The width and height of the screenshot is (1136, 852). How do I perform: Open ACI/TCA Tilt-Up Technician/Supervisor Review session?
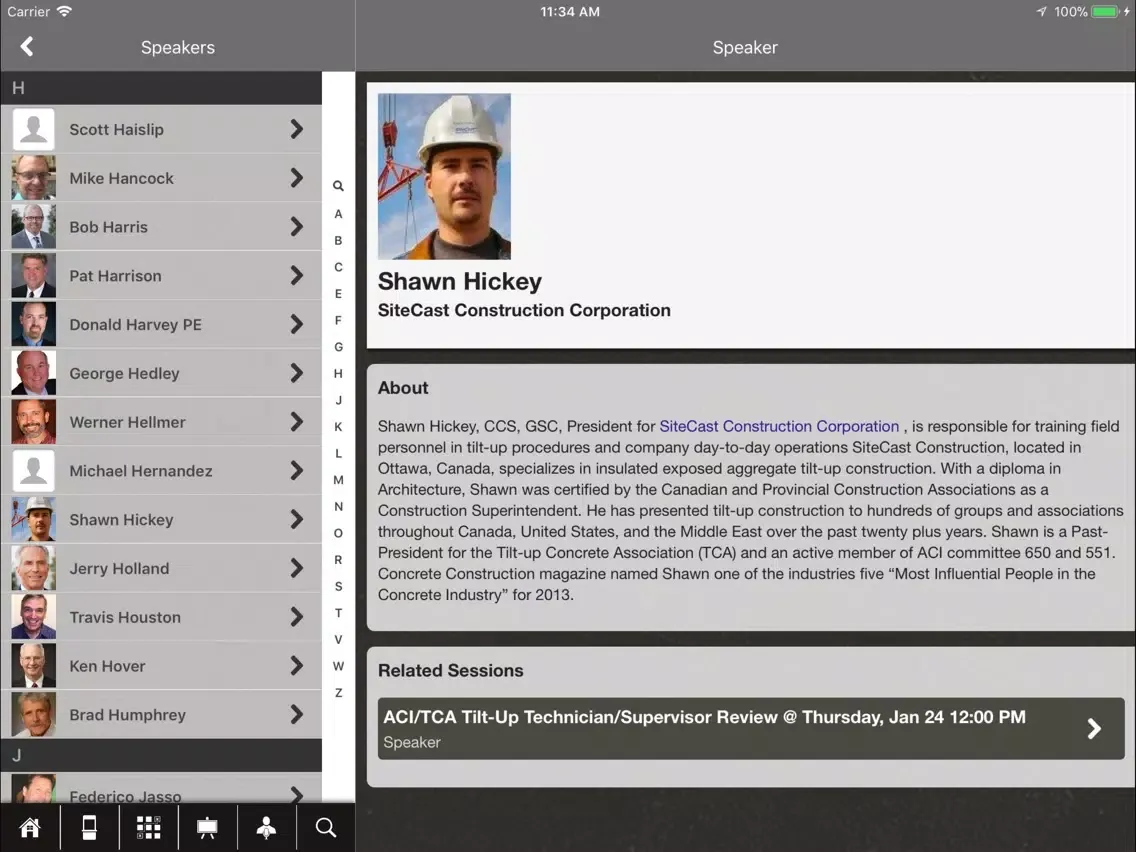pyautogui.click(x=751, y=729)
